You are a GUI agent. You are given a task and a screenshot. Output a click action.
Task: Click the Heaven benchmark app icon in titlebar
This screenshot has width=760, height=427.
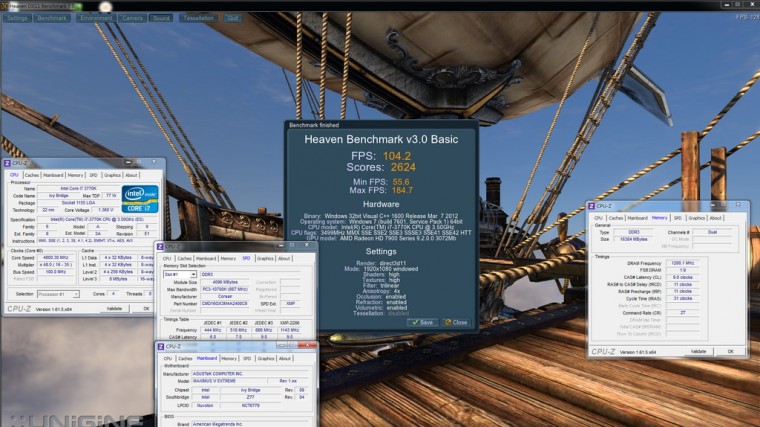point(4,6)
